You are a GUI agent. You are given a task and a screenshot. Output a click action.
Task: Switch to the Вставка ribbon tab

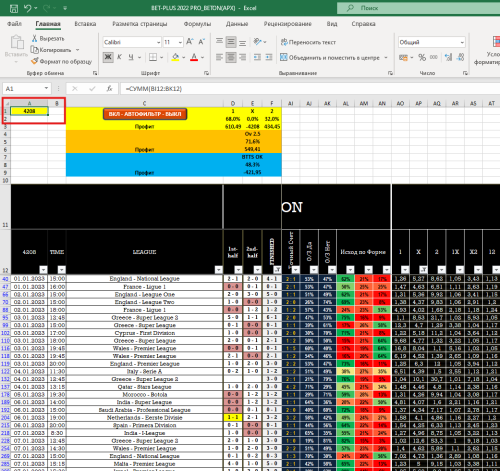(85, 24)
